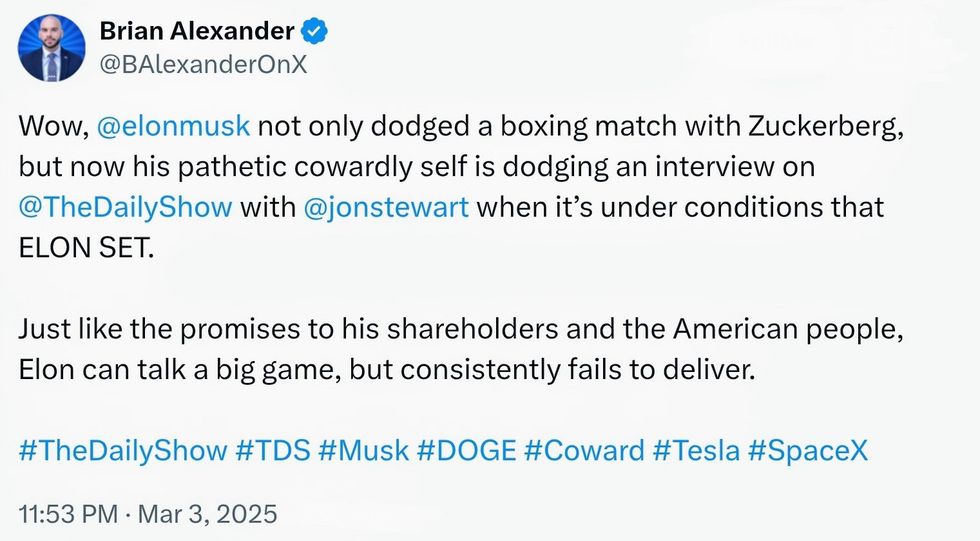The image size is (980, 541).
Task: Click the 'ELON SET.' text line
Action: [88, 248]
